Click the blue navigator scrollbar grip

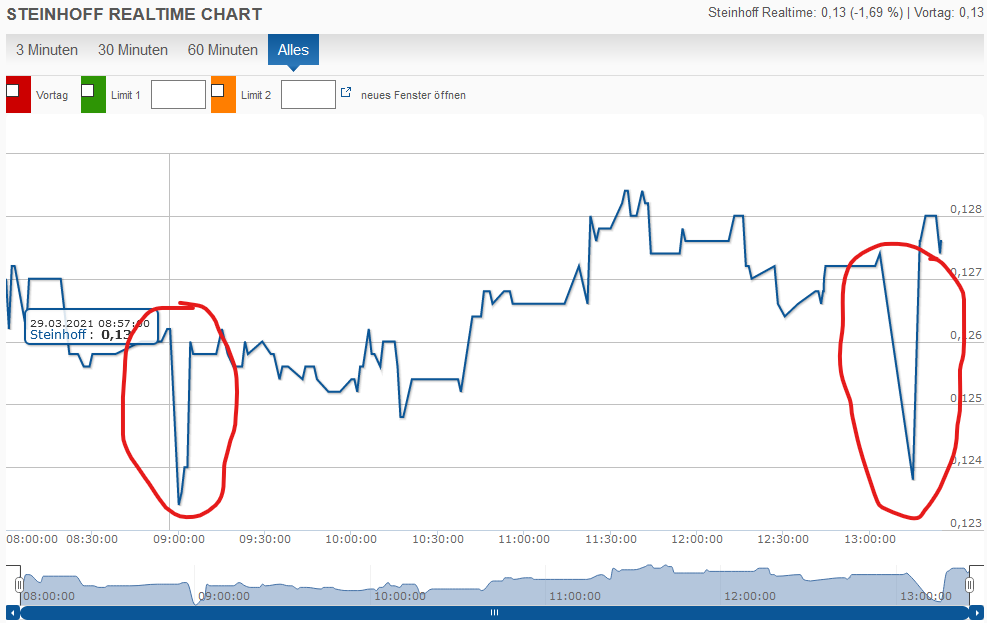point(495,612)
